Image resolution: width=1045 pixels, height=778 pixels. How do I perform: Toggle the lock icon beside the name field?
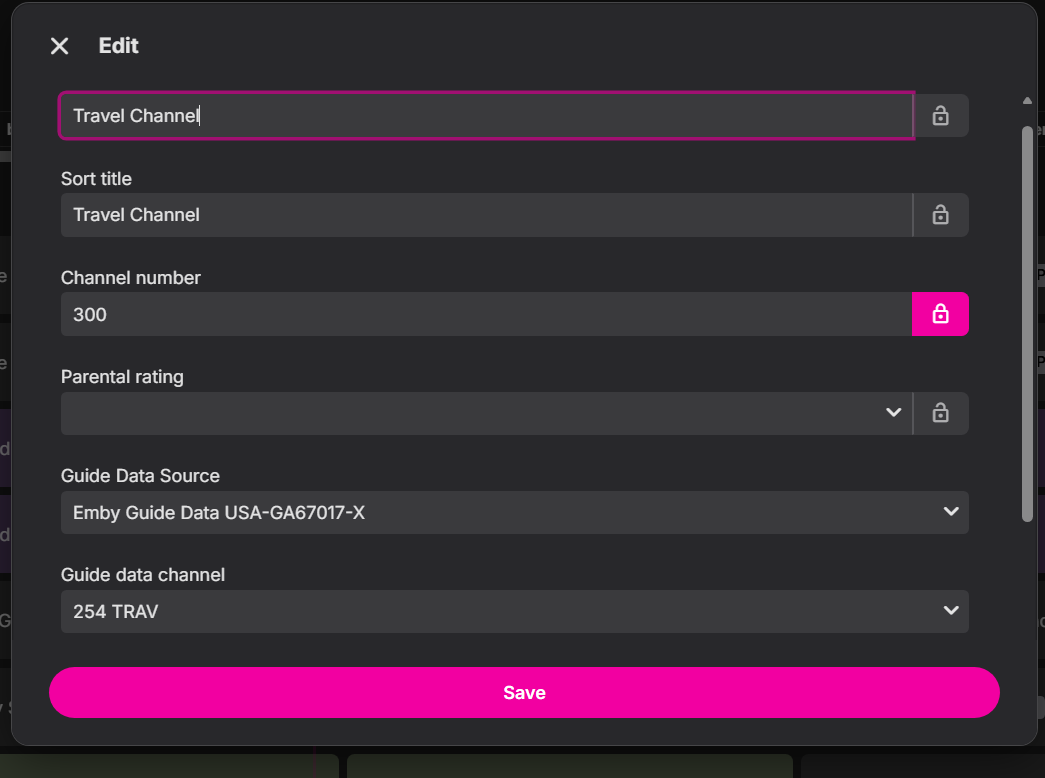[x=940, y=116]
